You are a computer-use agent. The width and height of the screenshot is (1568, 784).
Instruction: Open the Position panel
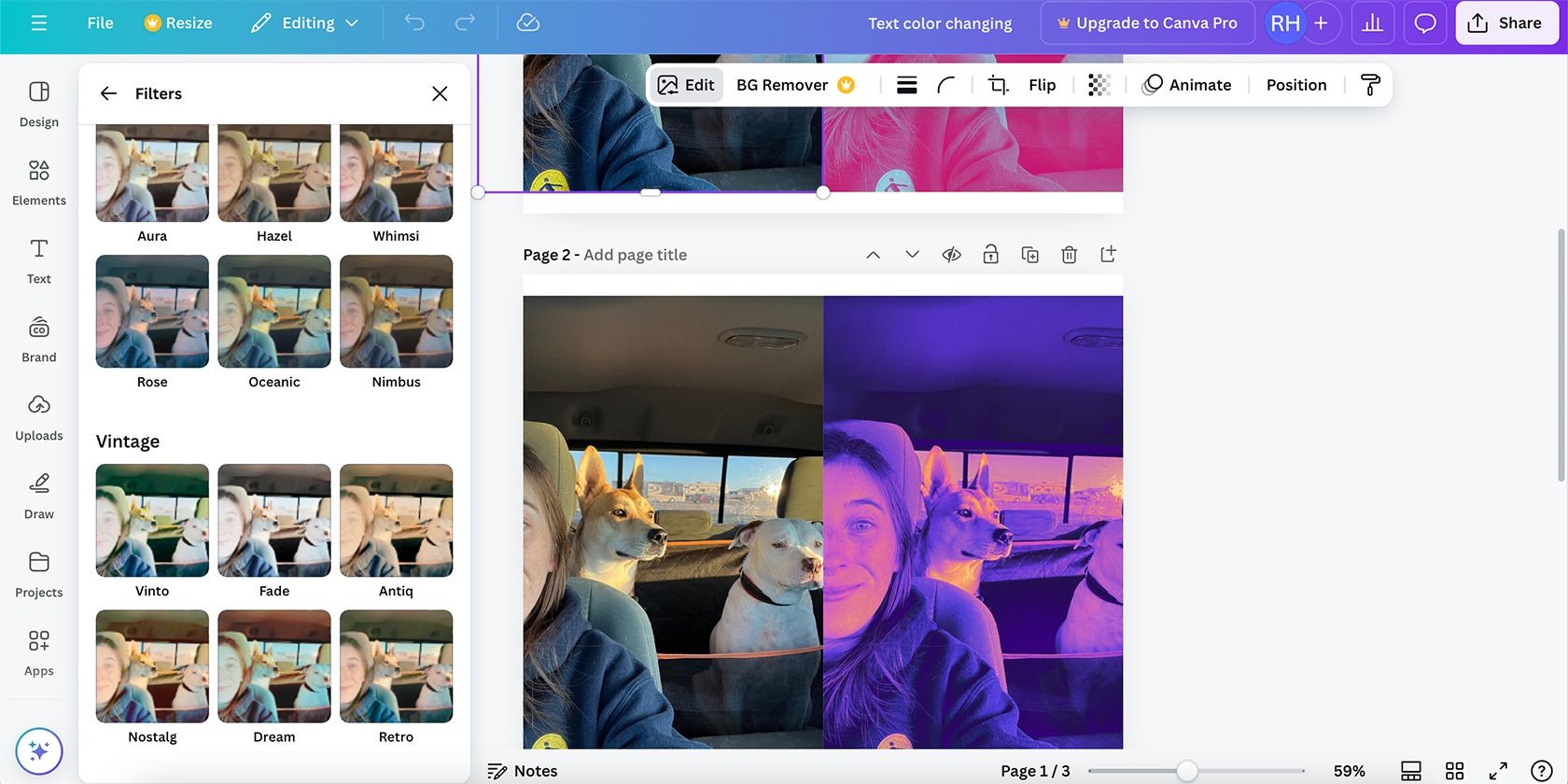pos(1295,85)
